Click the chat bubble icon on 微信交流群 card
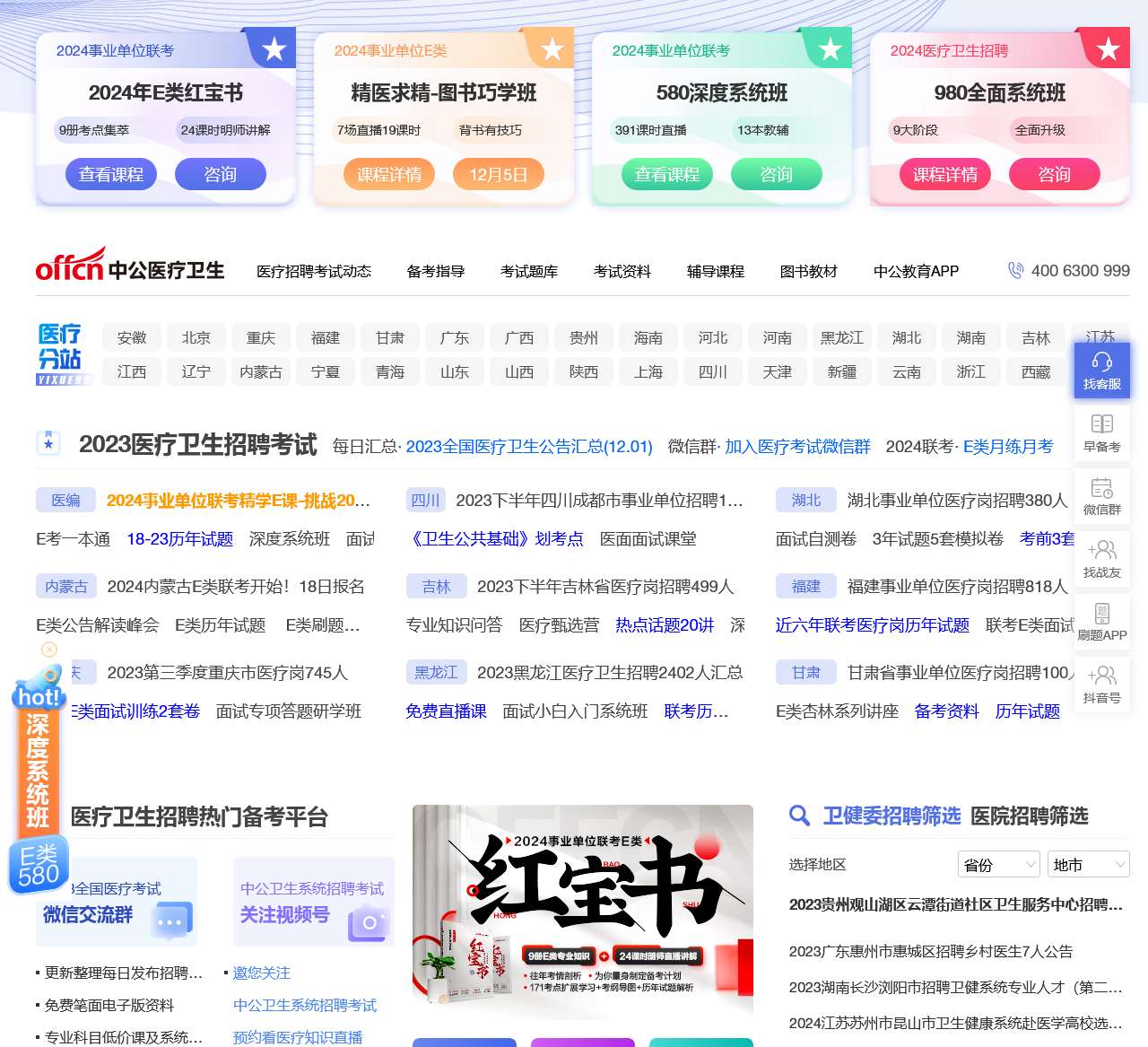This screenshot has width=1148, height=1047. click(x=170, y=920)
